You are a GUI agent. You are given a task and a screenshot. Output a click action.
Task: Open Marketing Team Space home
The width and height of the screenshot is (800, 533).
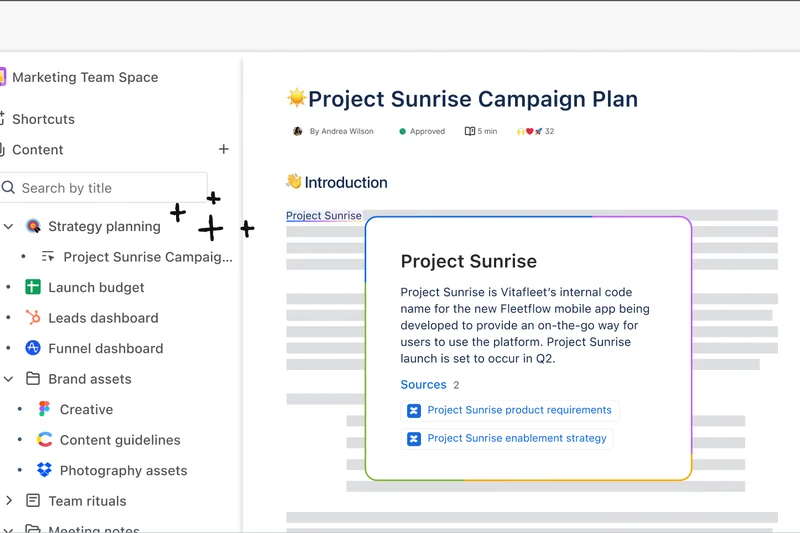(85, 77)
